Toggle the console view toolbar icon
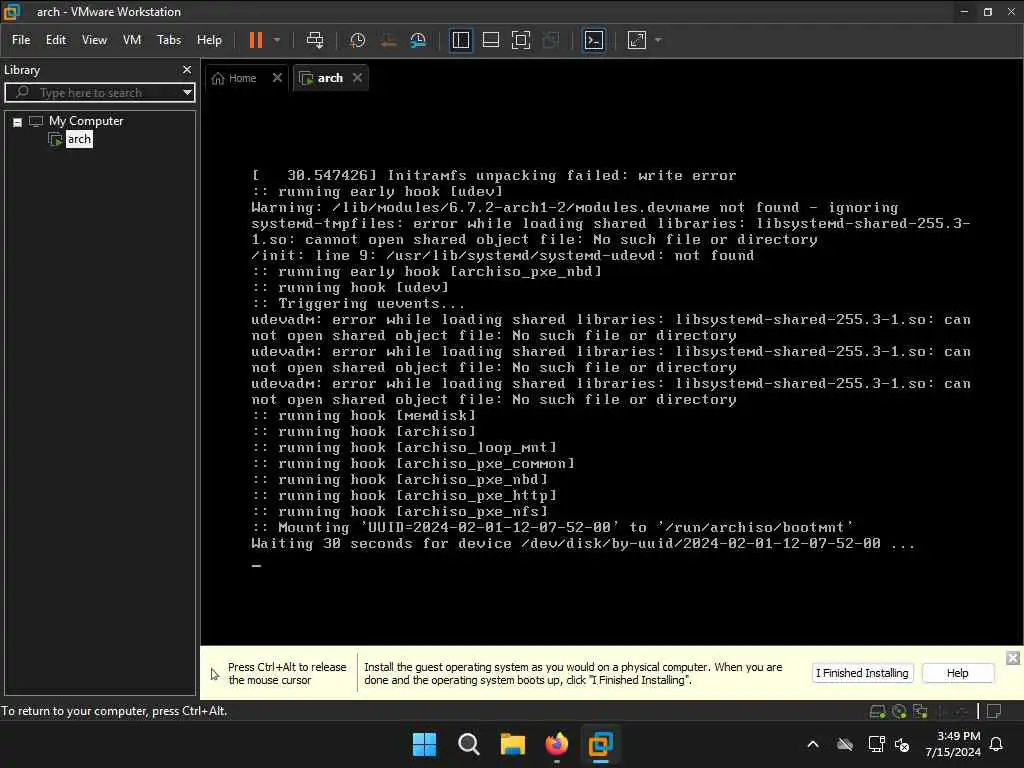The image size is (1024, 768). [x=594, y=40]
